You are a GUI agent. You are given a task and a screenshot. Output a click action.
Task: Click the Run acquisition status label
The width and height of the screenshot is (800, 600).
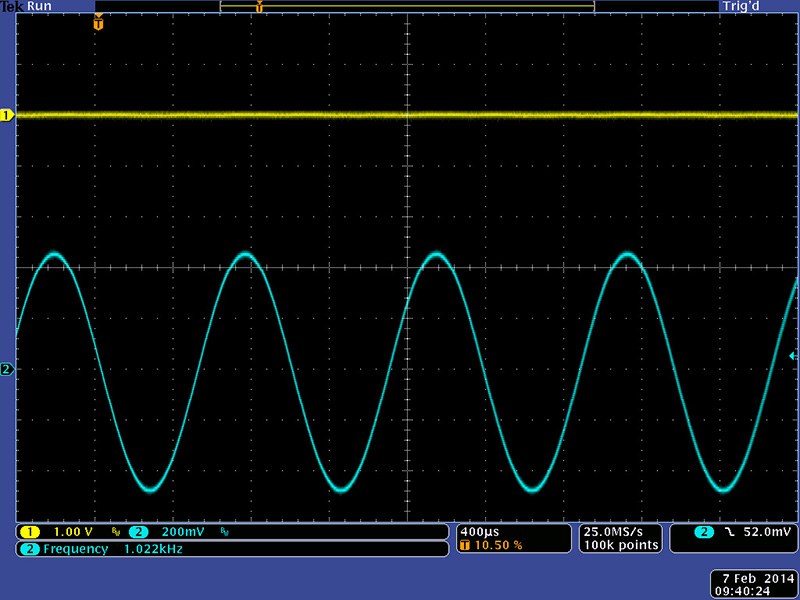[40, 6]
